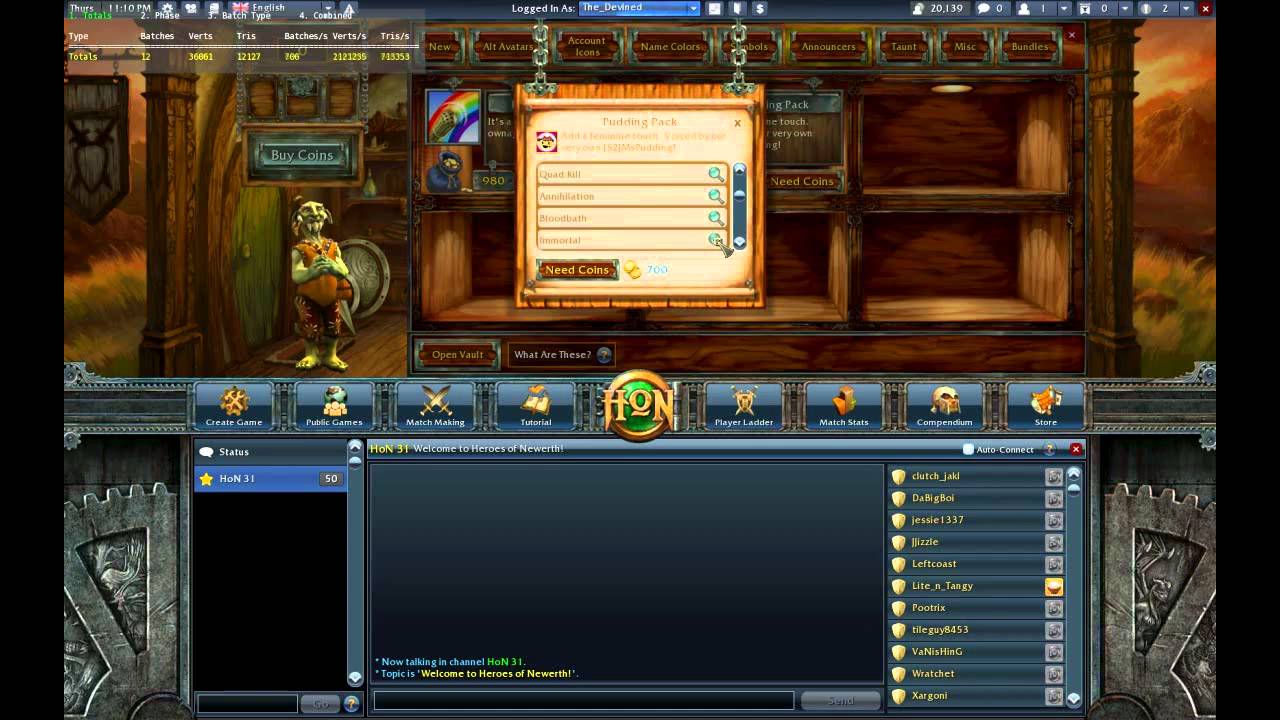Click the chat message input field
This screenshot has height=720, width=1280.
pyautogui.click(x=584, y=701)
